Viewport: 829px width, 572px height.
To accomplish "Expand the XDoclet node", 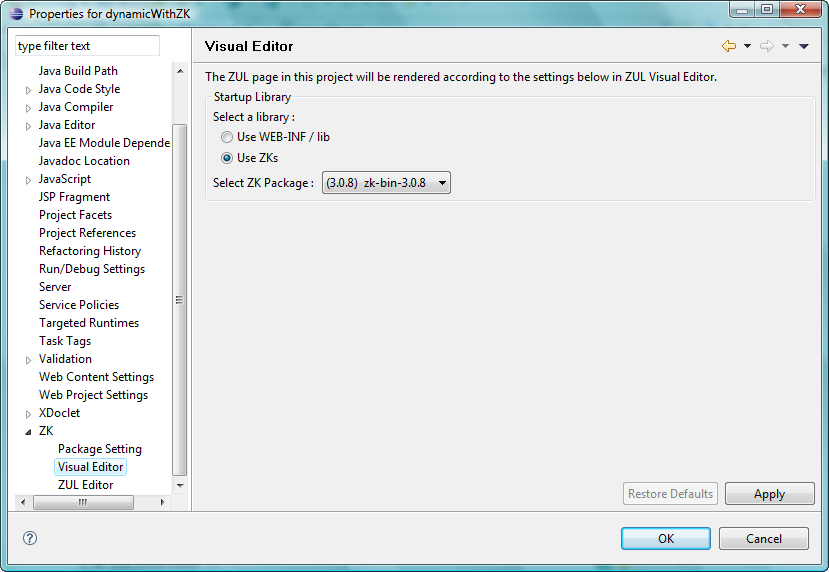I will click(29, 413).
